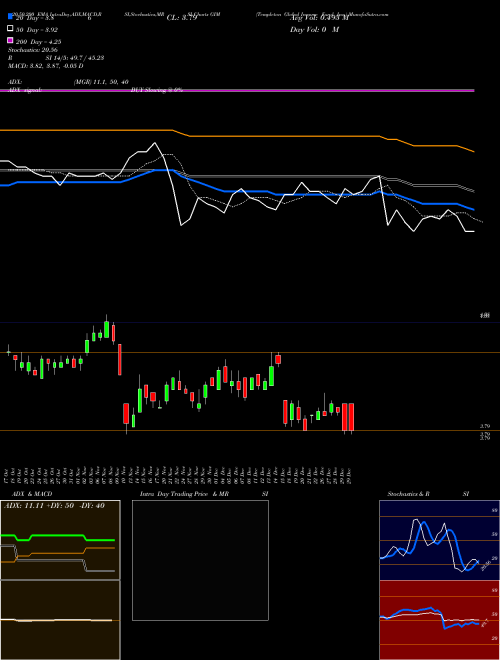This screenshot has height=660, width=500.
Task: Click the '(MGR) 11.1, 50, 40' ADX values
Action: (x=101, y=82)
